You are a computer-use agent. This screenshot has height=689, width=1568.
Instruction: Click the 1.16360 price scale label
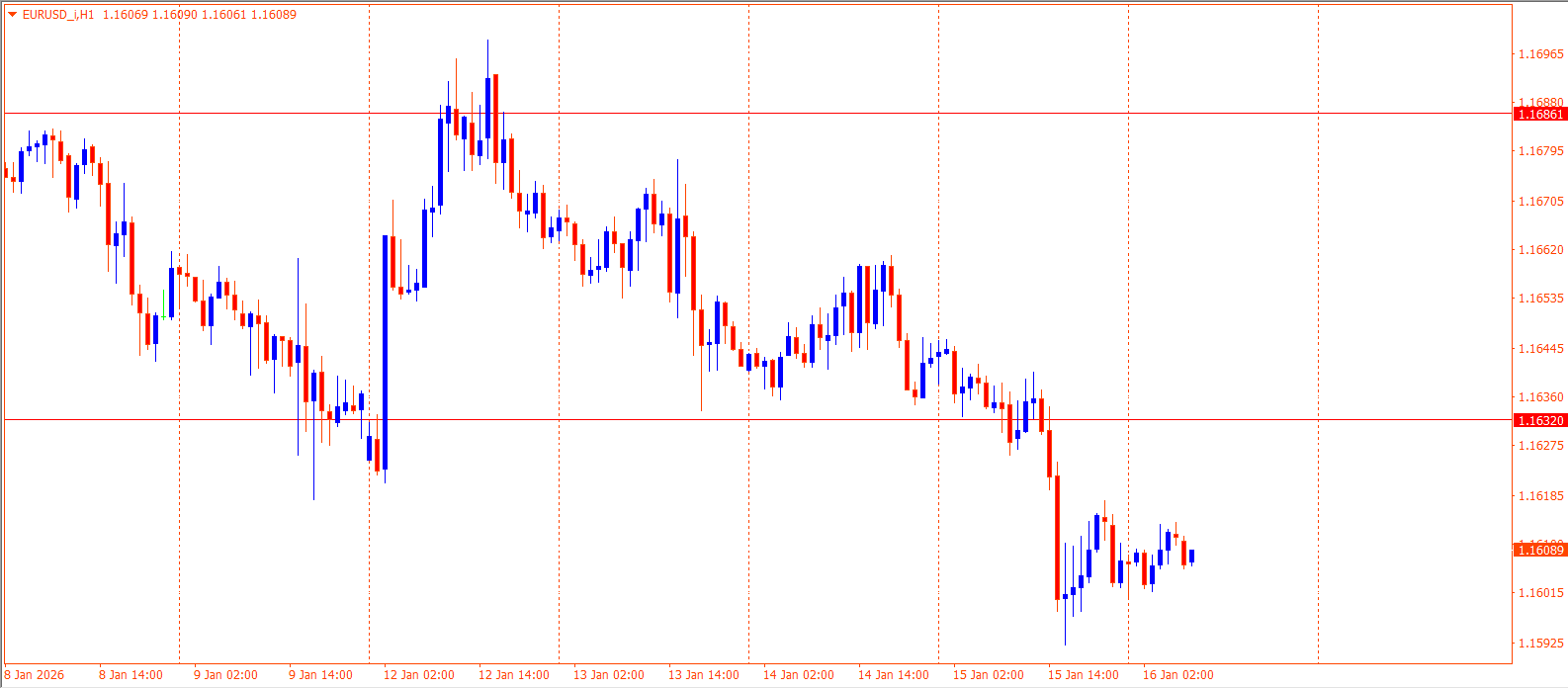coord(1541,397)
